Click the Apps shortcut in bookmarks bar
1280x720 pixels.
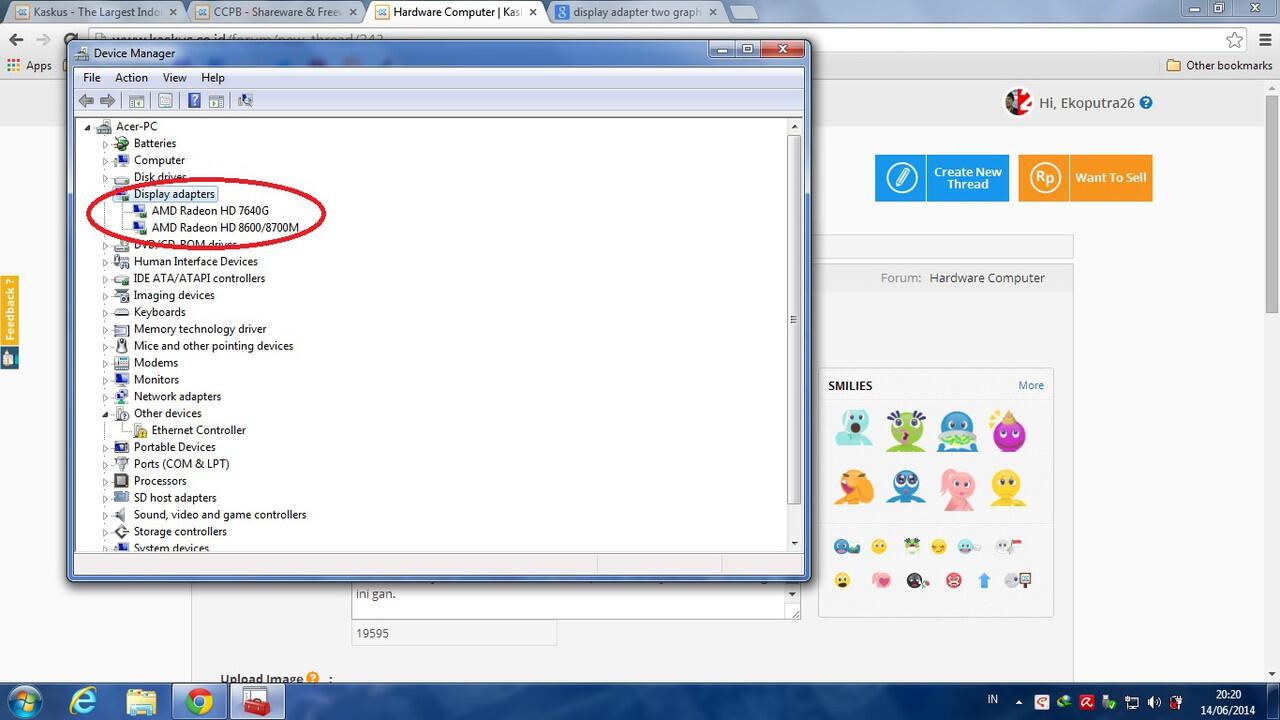click(x=29, y=65)
